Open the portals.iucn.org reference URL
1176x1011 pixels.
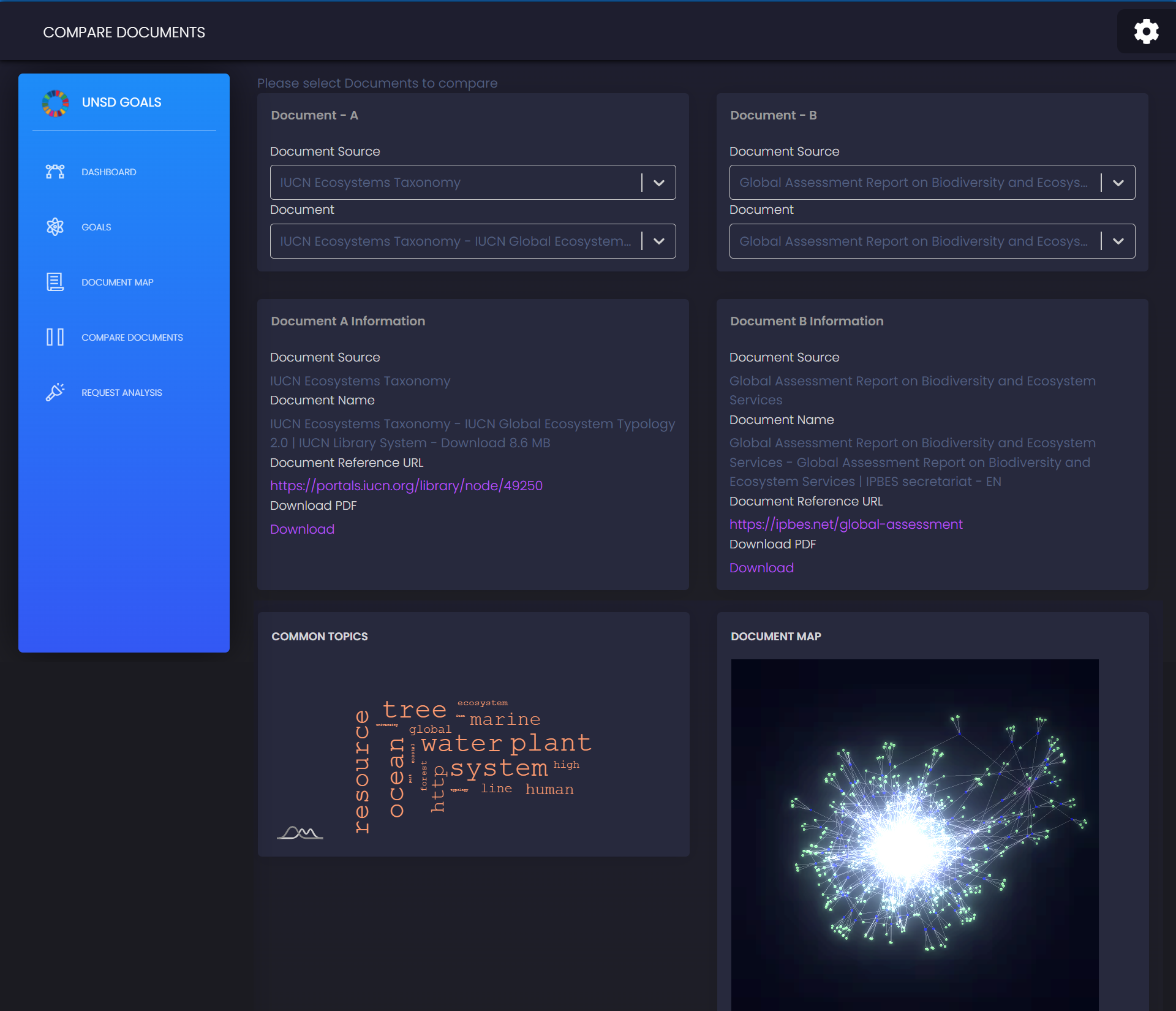(x=406, y=485)
